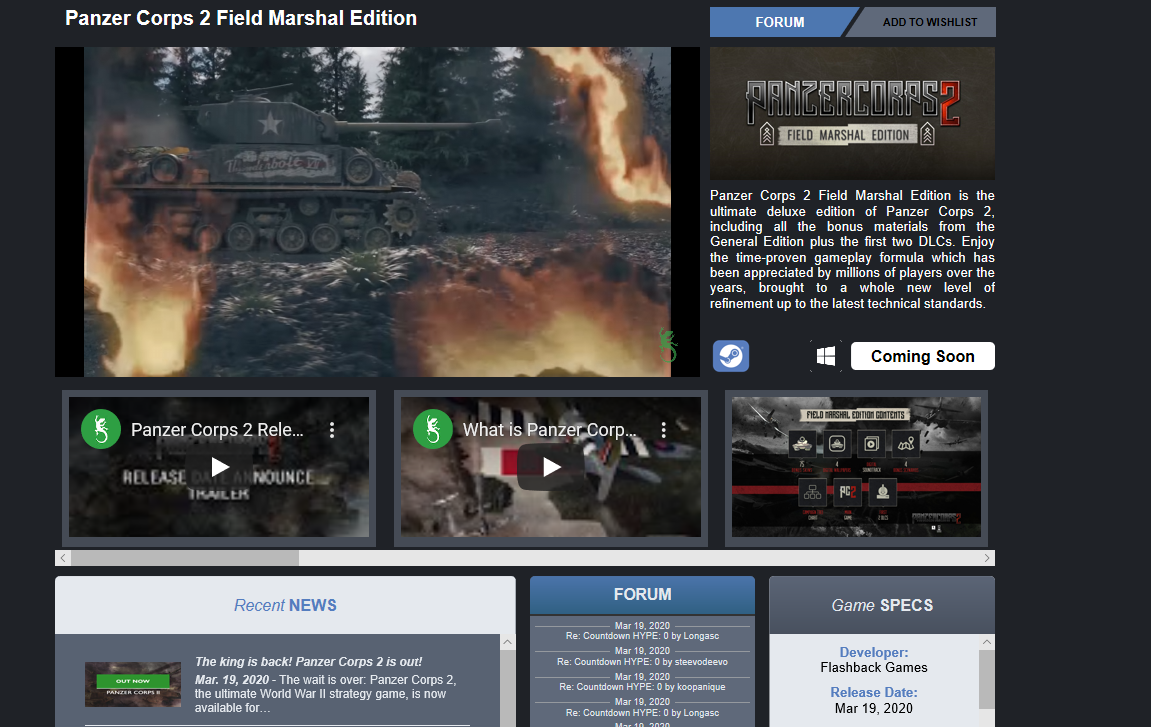Click the media gallery horizontal scrollbar thumb
The height and width of the screenshot is (727, 1151).
[184, 558]
